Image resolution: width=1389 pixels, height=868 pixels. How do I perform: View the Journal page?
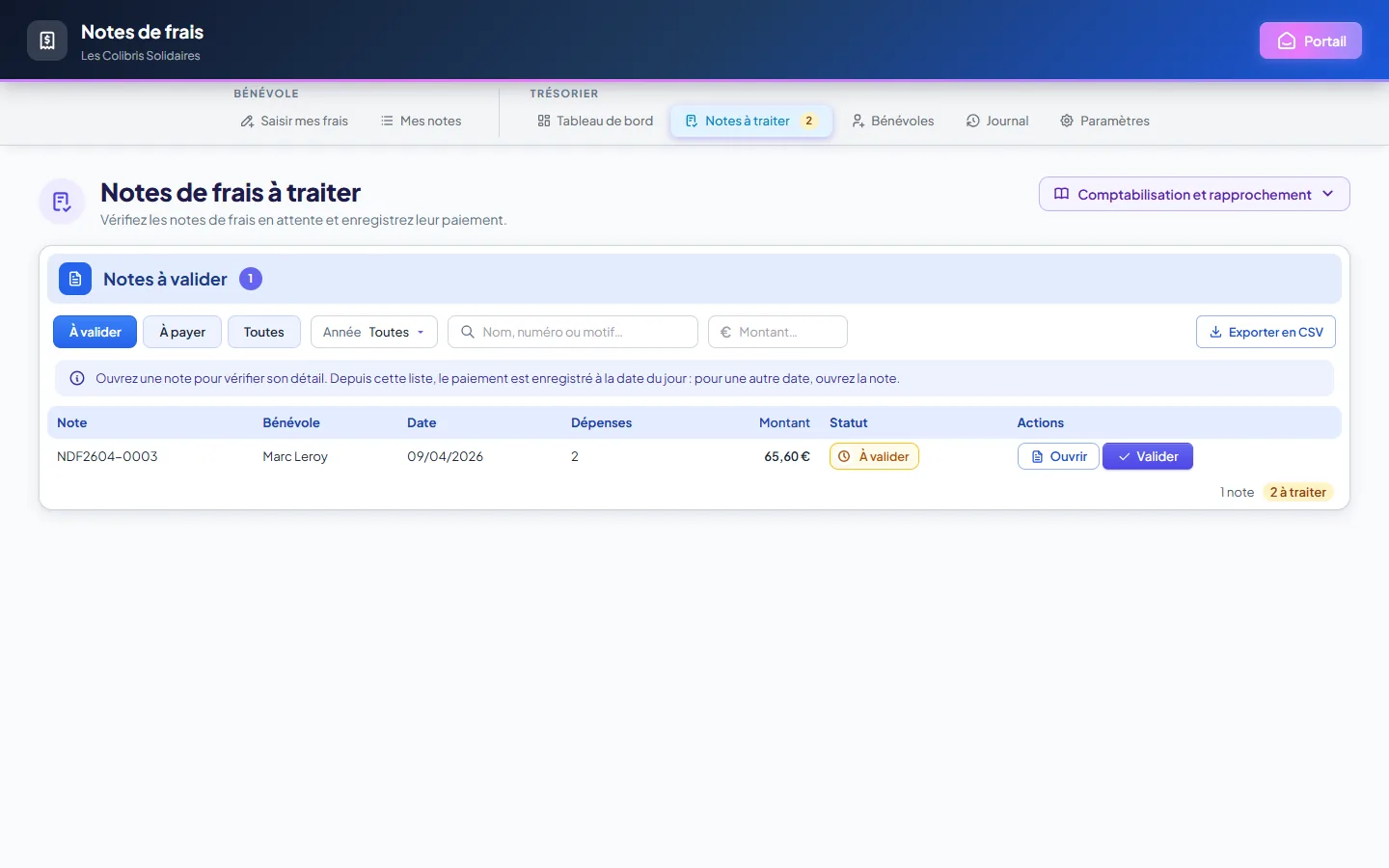click(997, 121)
